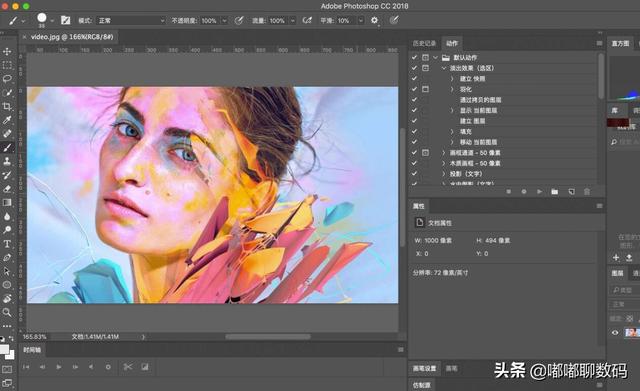This screenshot has width=640, height=391.
Task: Toggle pressure for opacity in the options bar
Action: click(x=239, y=20)
